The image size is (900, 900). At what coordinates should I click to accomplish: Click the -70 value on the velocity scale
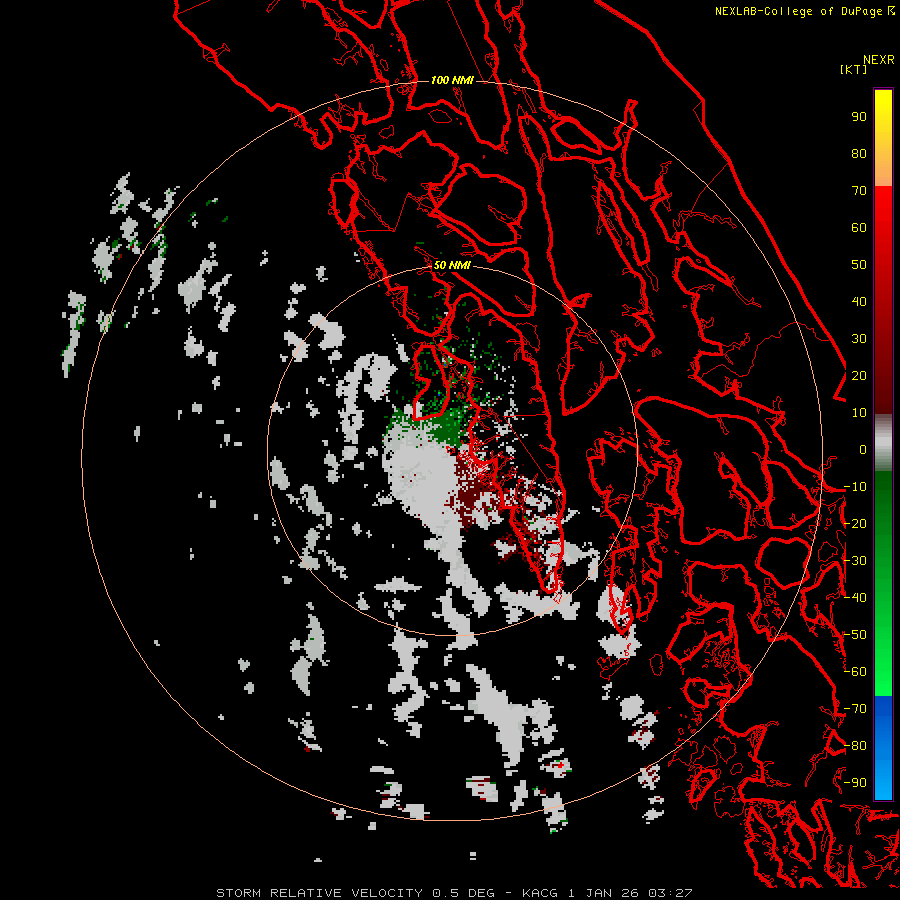855,709
